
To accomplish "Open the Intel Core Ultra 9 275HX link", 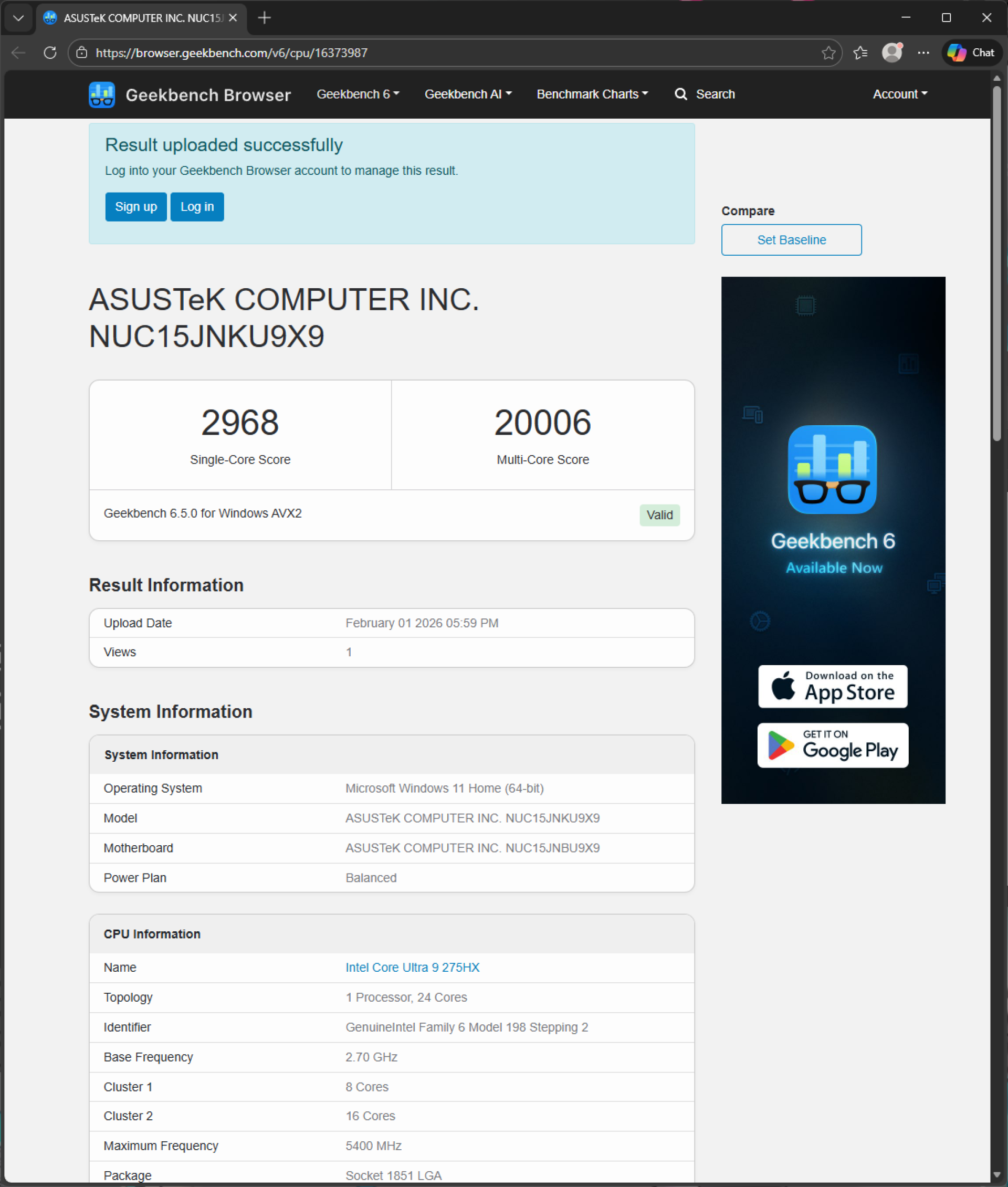I will tap(412, 968).
